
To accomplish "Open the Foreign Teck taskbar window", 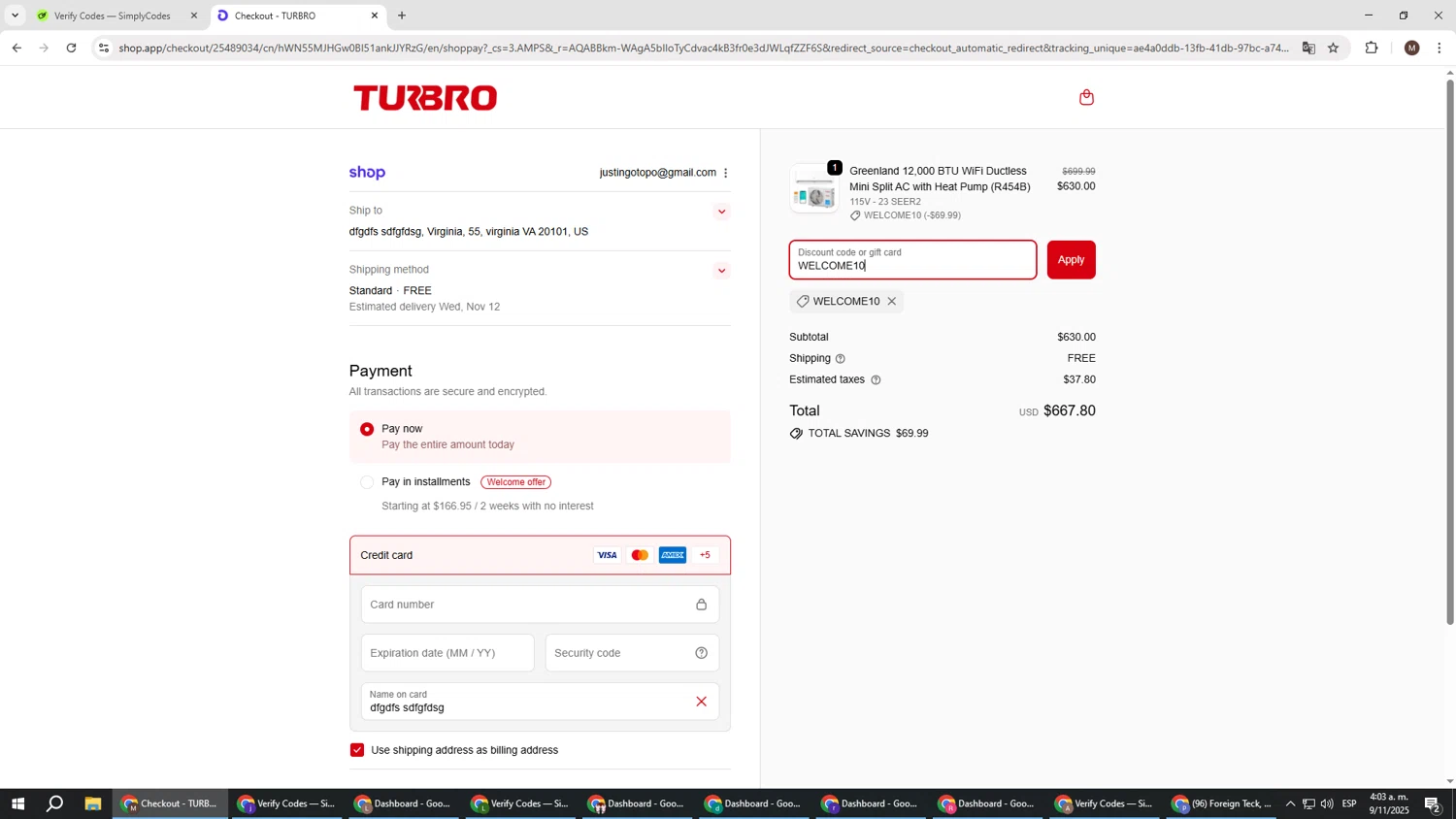I will tap(1223, 803).
